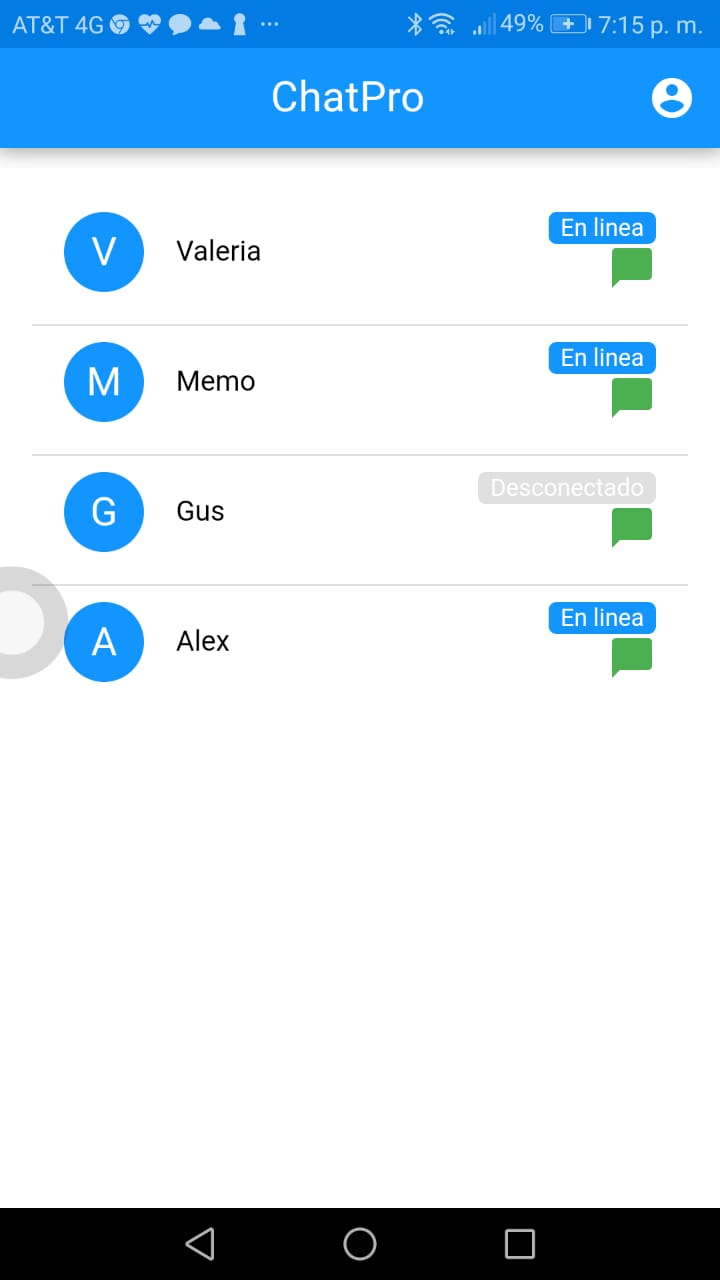The height and width of the screenshot is (1280, 720).
Task: Click Valeria's blue V avatar
Action: coord(104,252)
